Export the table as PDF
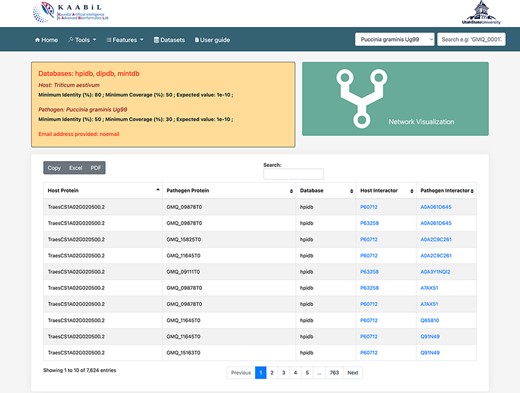 point(96,168)
